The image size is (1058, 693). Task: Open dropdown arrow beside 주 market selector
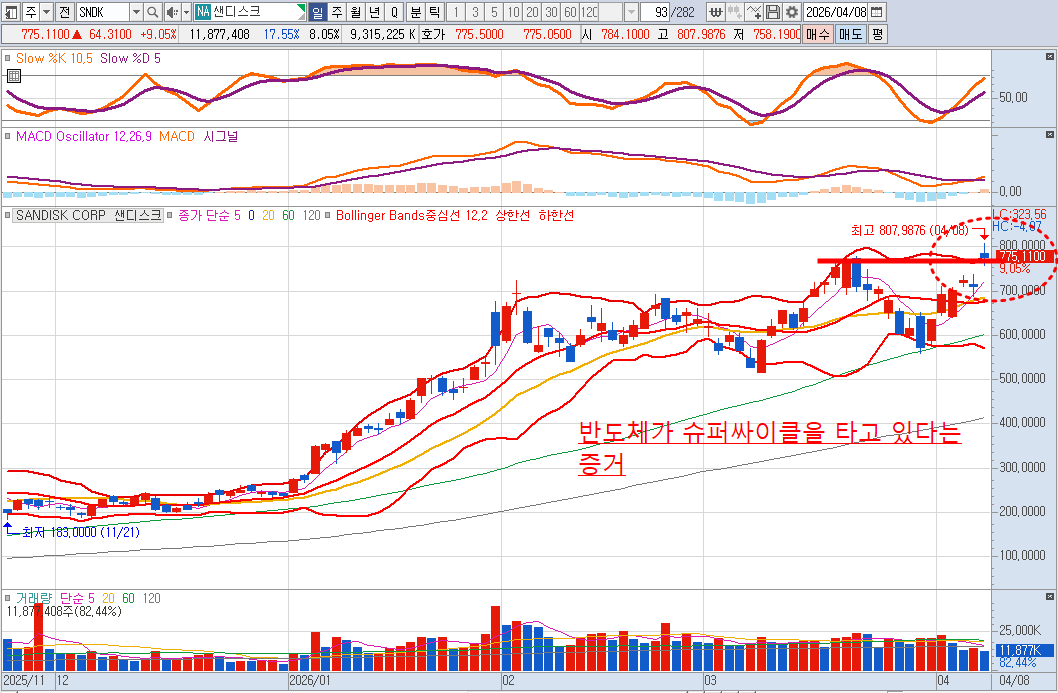coord(45,12)
